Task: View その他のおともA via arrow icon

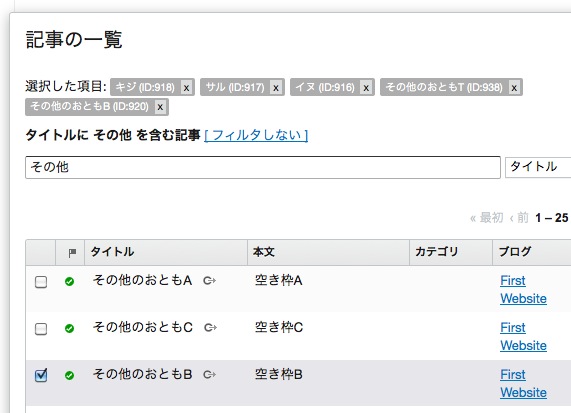Action: pos(209,280)
